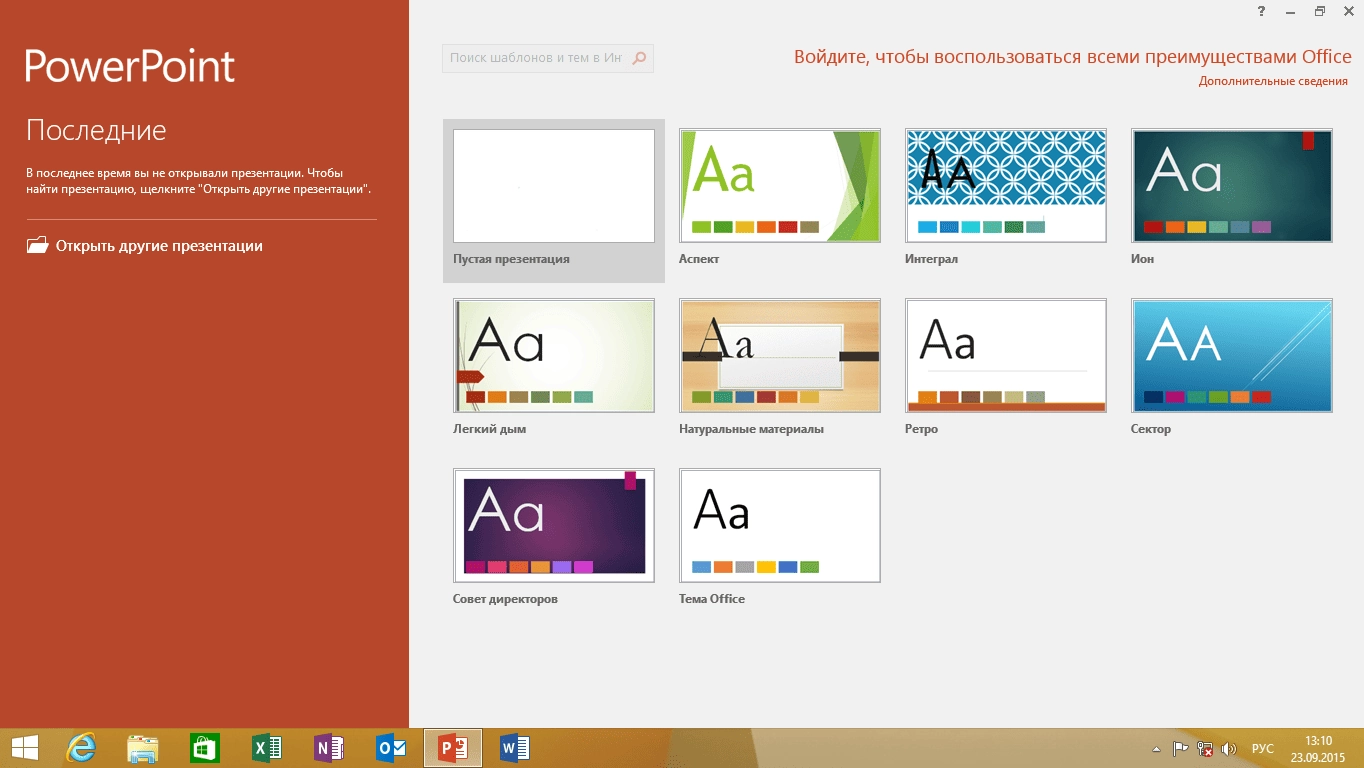The height and width of the screenshot is (768, 1364).
Task: Click the Интеграл label text
Action: tap(931, 259)
